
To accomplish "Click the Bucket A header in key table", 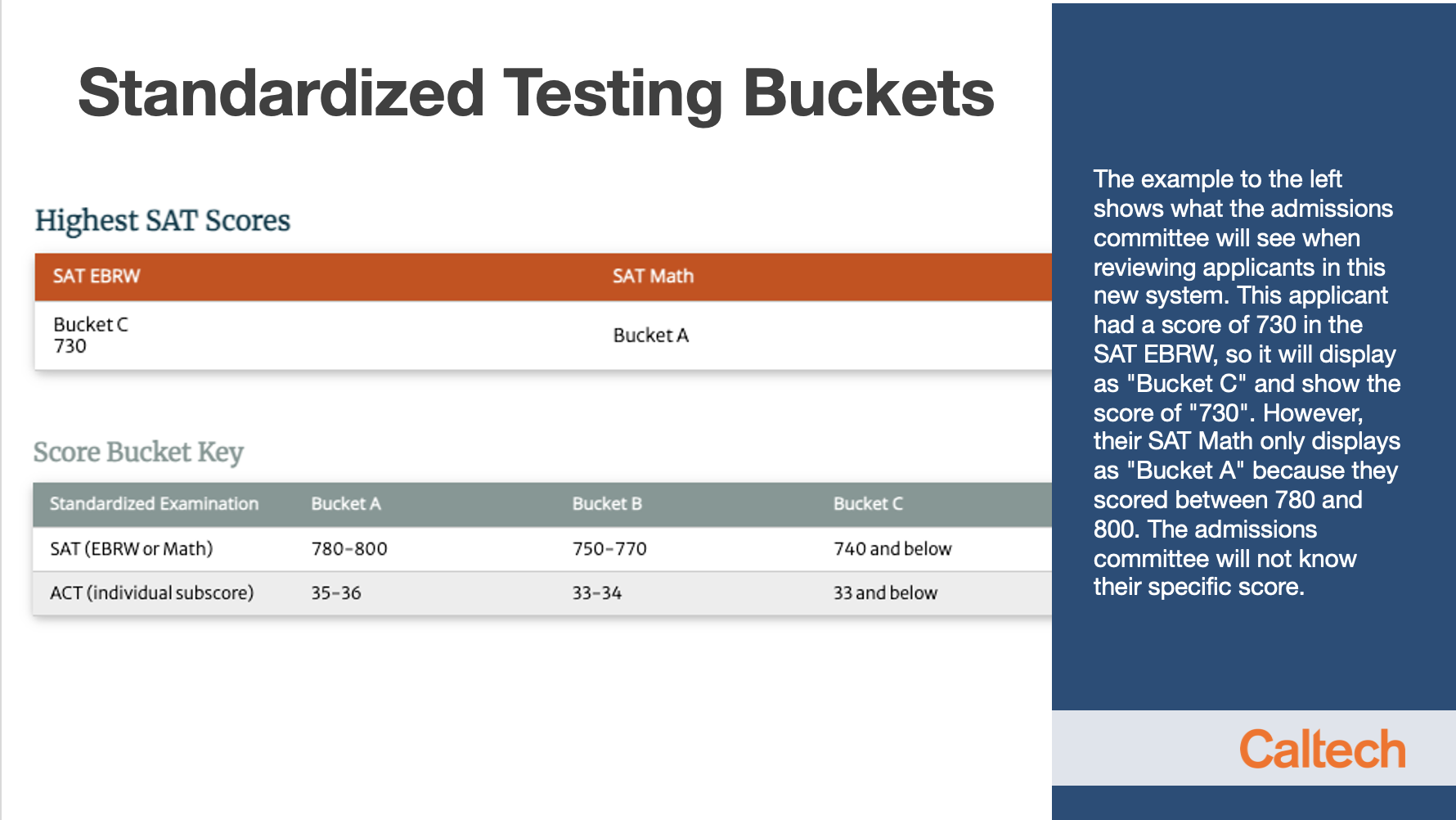I will (x=345, y=504).
